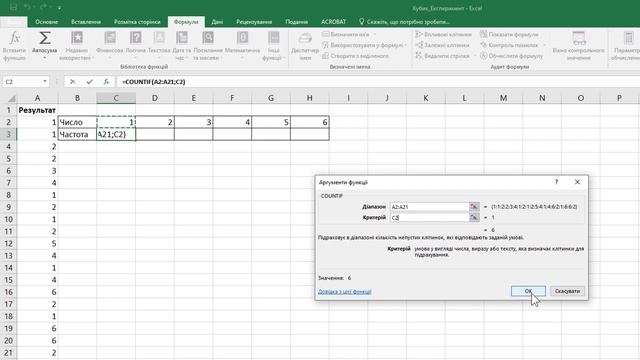Click Create from Selection ribbon command
640x360 pixels.
click(355, 56)
